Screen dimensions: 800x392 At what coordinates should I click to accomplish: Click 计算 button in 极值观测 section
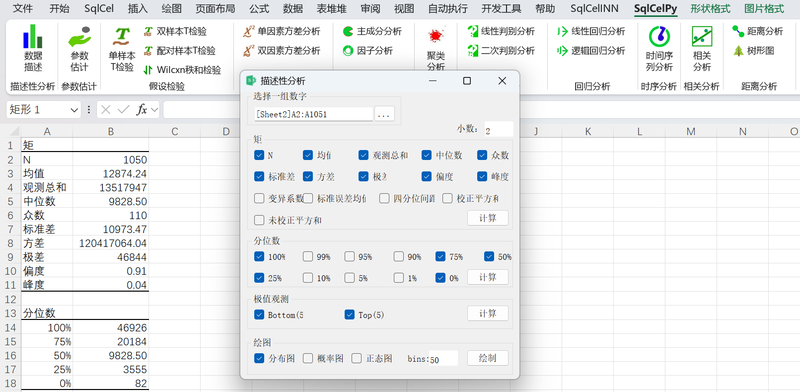coord(488,313)
